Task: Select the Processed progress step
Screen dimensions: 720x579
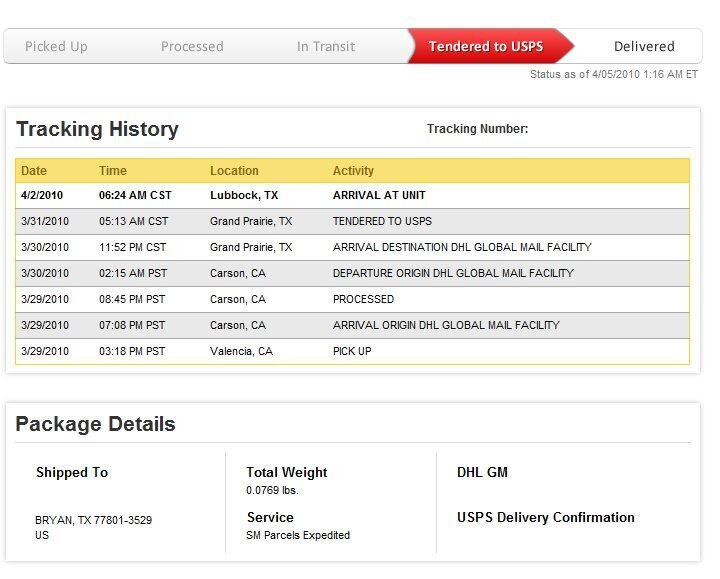Action: [x=192, y=46]
